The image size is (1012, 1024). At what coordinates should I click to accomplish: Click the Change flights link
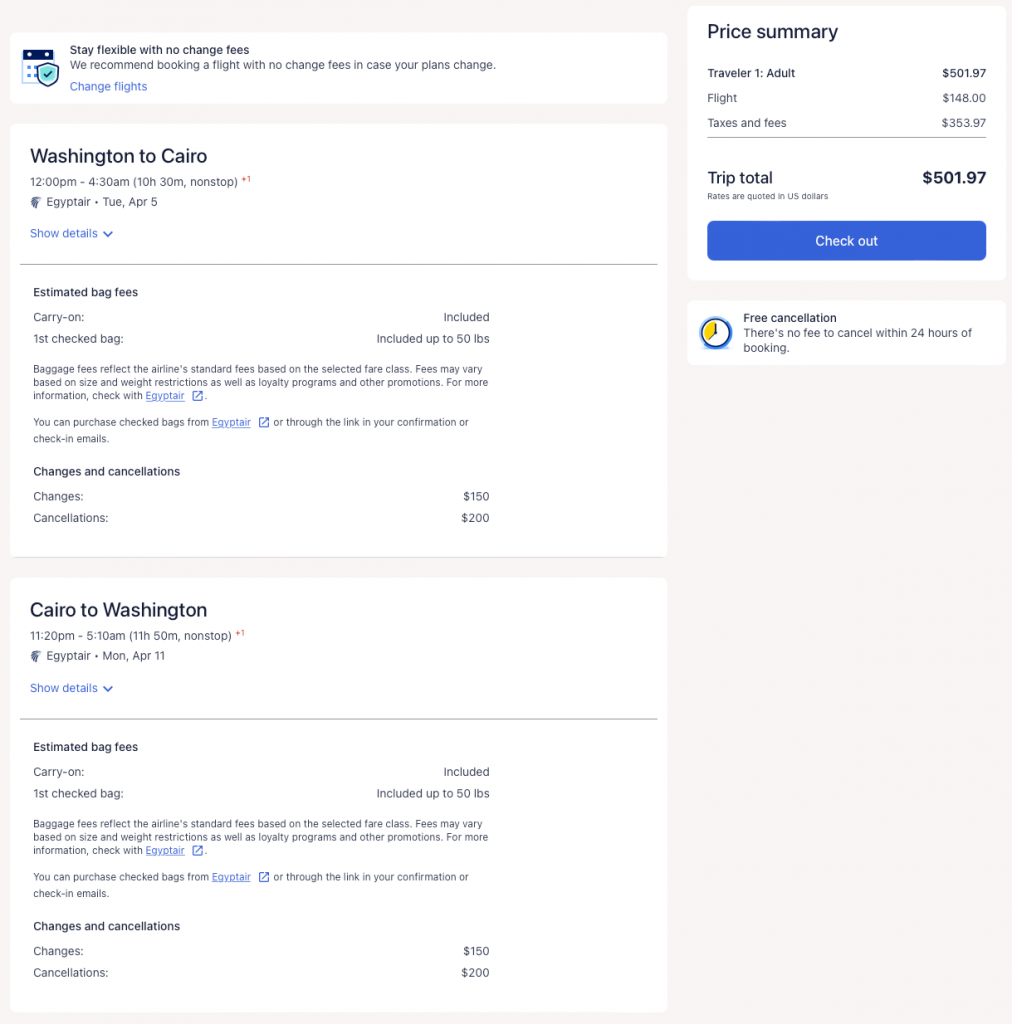point(108,87)
